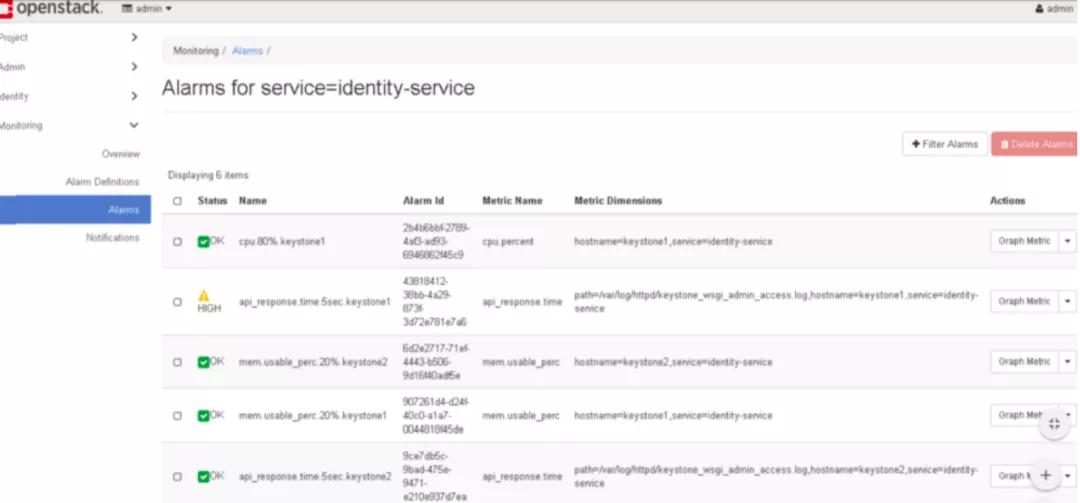The height and width of the screenshot is (503, 1080).
Task: Collapse the Monitoring sidebar section
Action: (x=134, y=125)
